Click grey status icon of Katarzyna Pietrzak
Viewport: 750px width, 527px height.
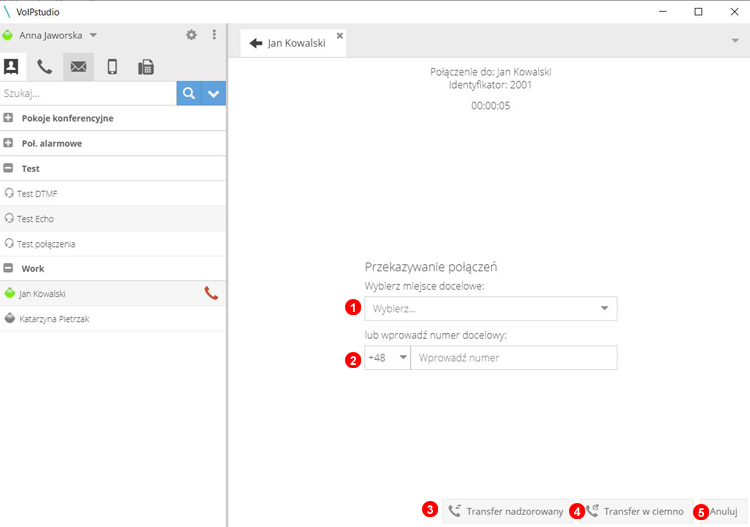(10, 318)
